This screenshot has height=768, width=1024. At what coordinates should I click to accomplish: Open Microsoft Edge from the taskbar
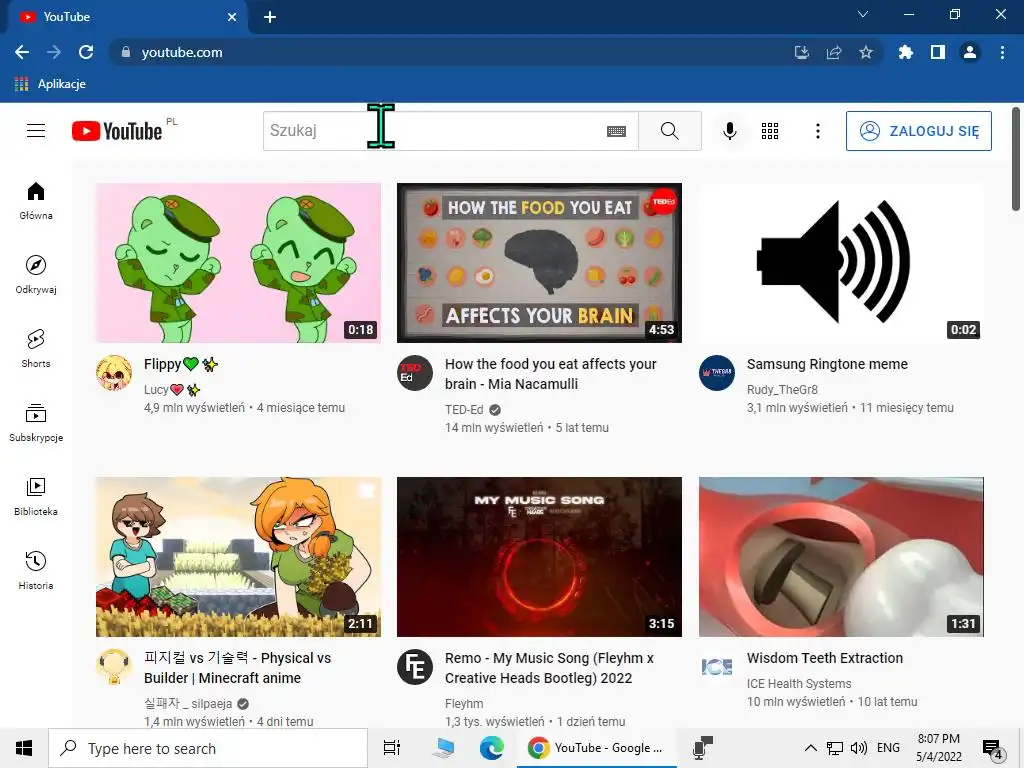pos(492,748)
